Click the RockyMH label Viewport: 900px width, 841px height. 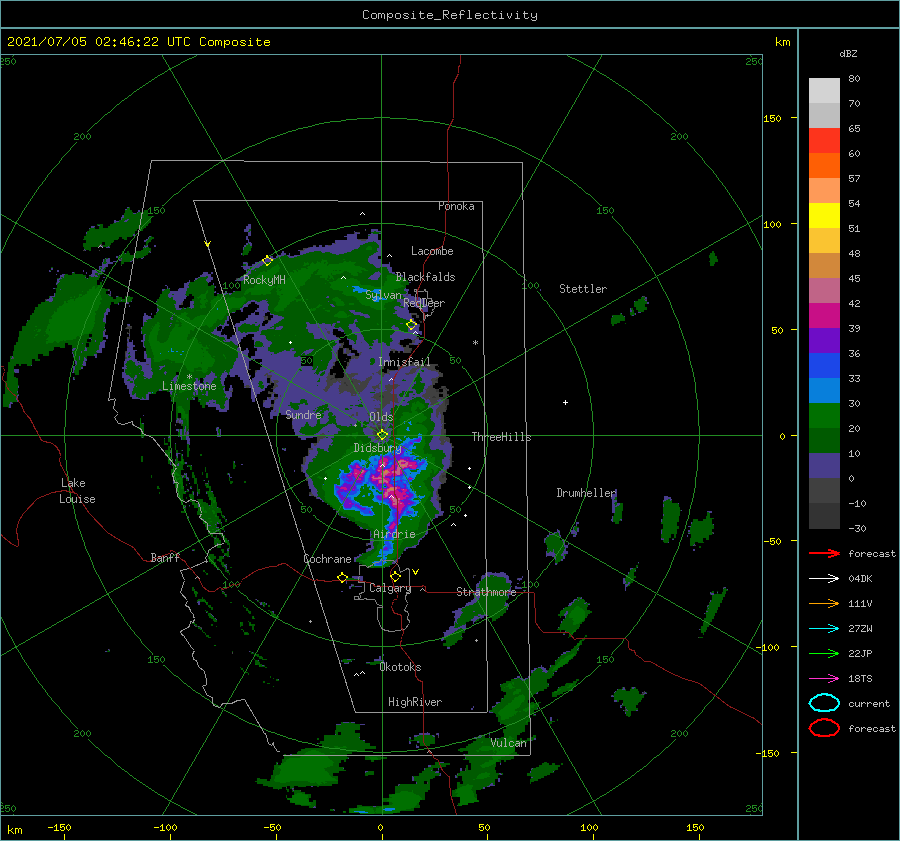(x=264, y=280)
